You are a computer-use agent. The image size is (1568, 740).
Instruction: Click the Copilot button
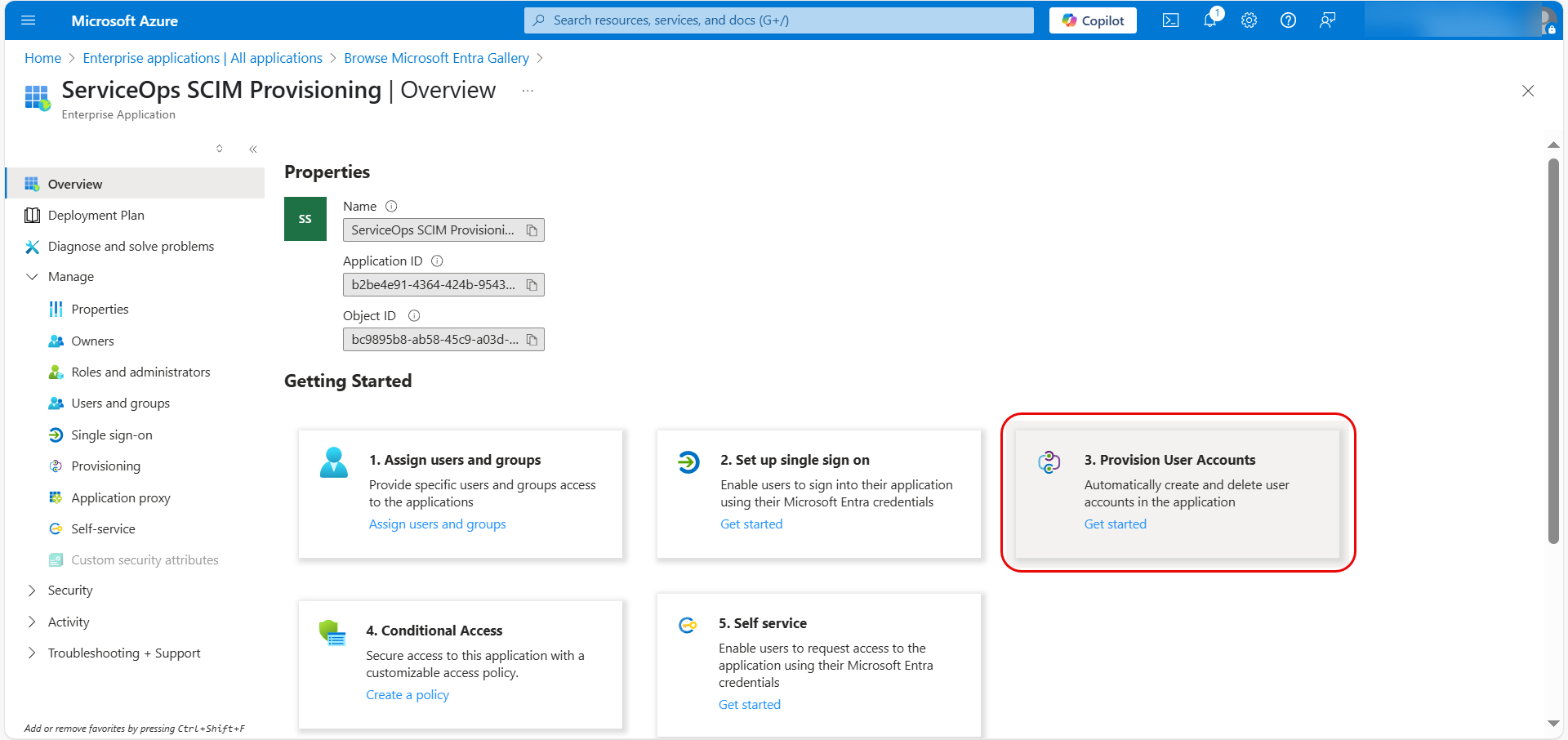(1092, 20)
